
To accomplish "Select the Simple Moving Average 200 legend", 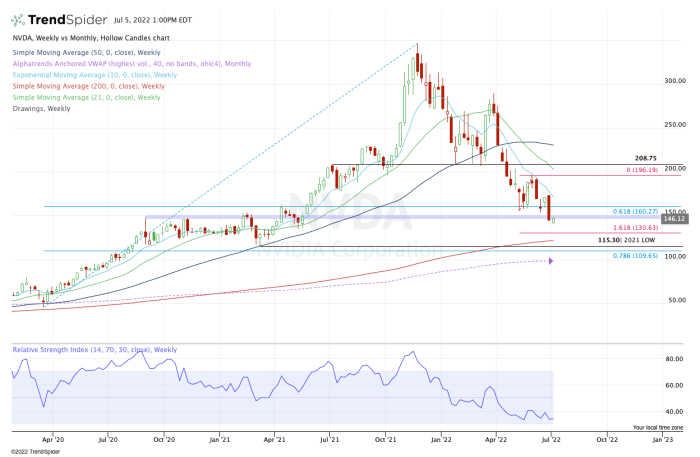I will tap(85, 85).
